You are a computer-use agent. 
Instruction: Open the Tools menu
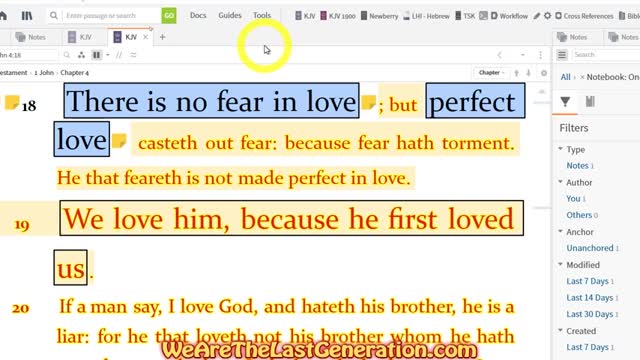[x=262, y=15]
